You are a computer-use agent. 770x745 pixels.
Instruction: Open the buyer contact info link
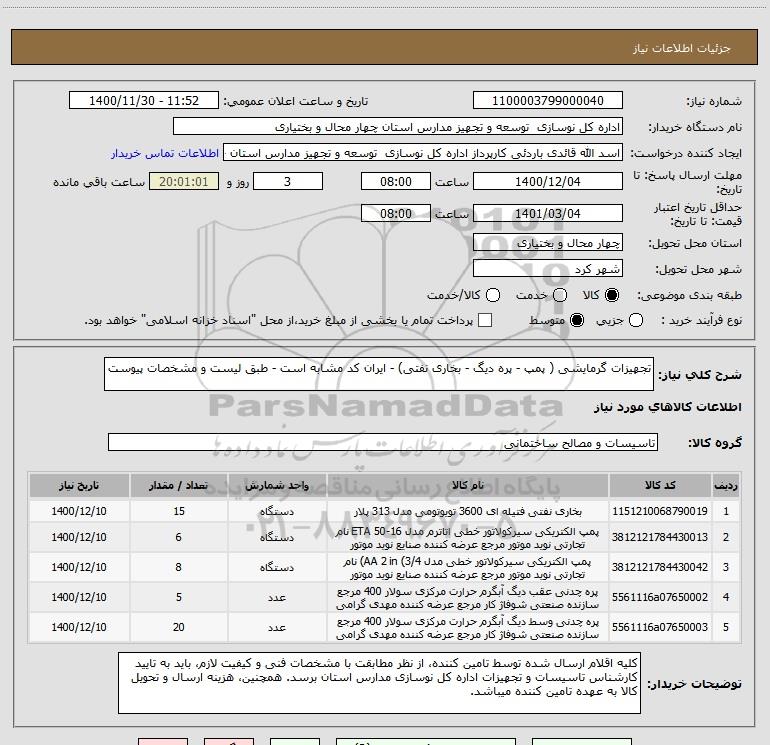point(165,153)
